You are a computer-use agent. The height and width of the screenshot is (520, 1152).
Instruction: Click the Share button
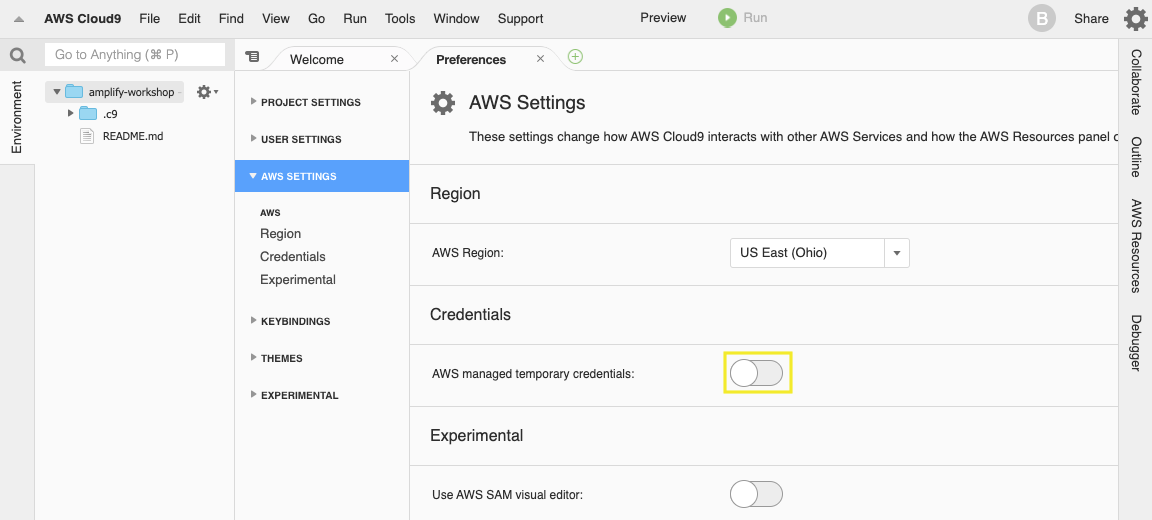pyautogui.click(x=1091, y=18)
